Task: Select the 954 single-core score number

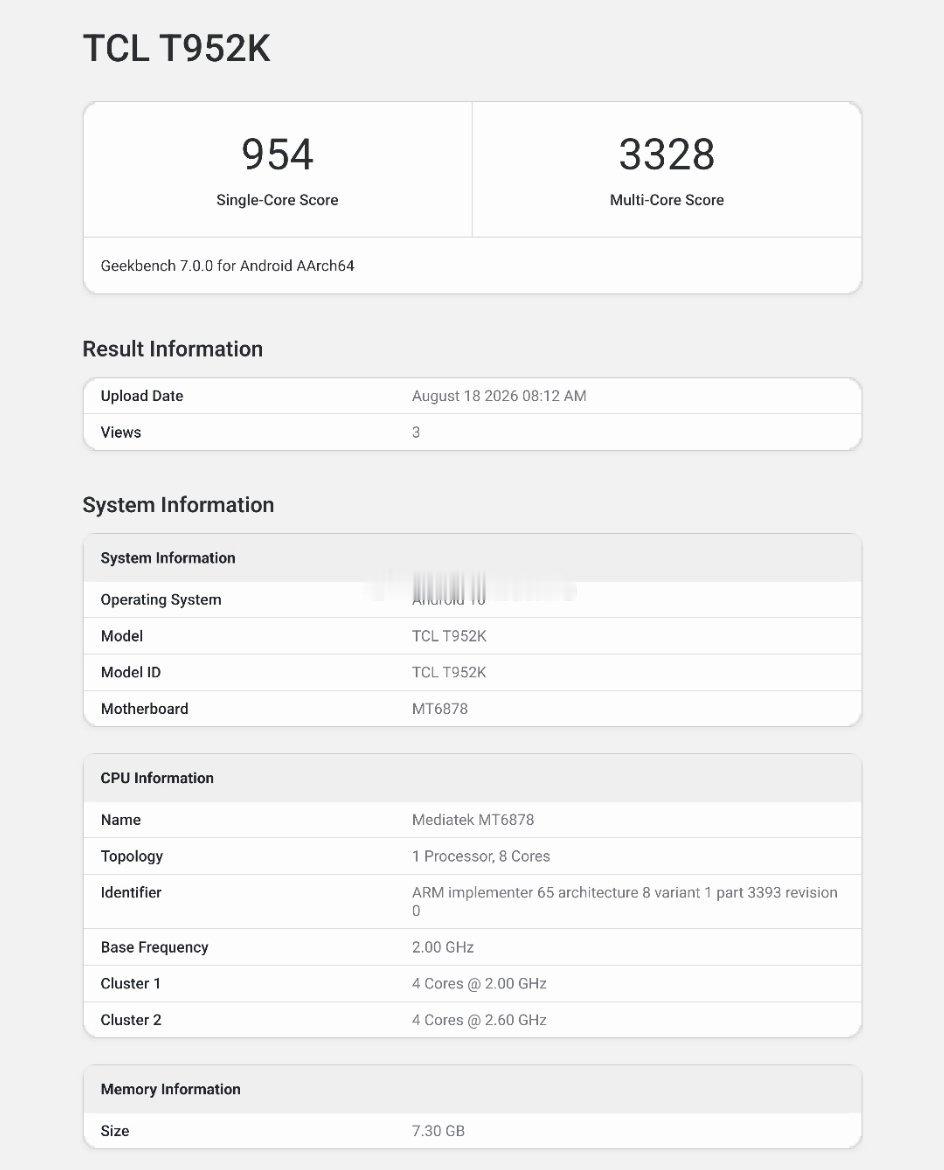Action: click(x=277, y=154)
